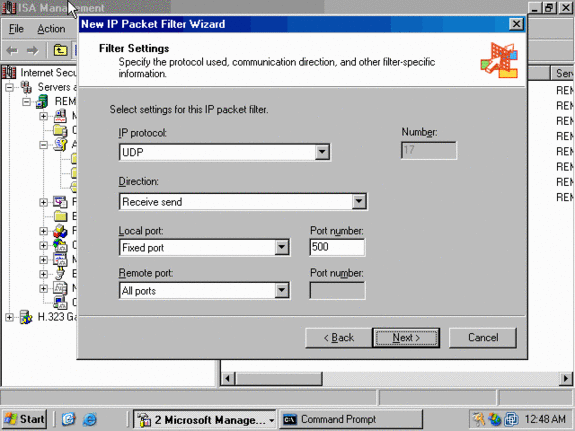Expand the Policy Elements tree node
The width and height of the screenshot is (575, 431).
click(x=44, y=231)
